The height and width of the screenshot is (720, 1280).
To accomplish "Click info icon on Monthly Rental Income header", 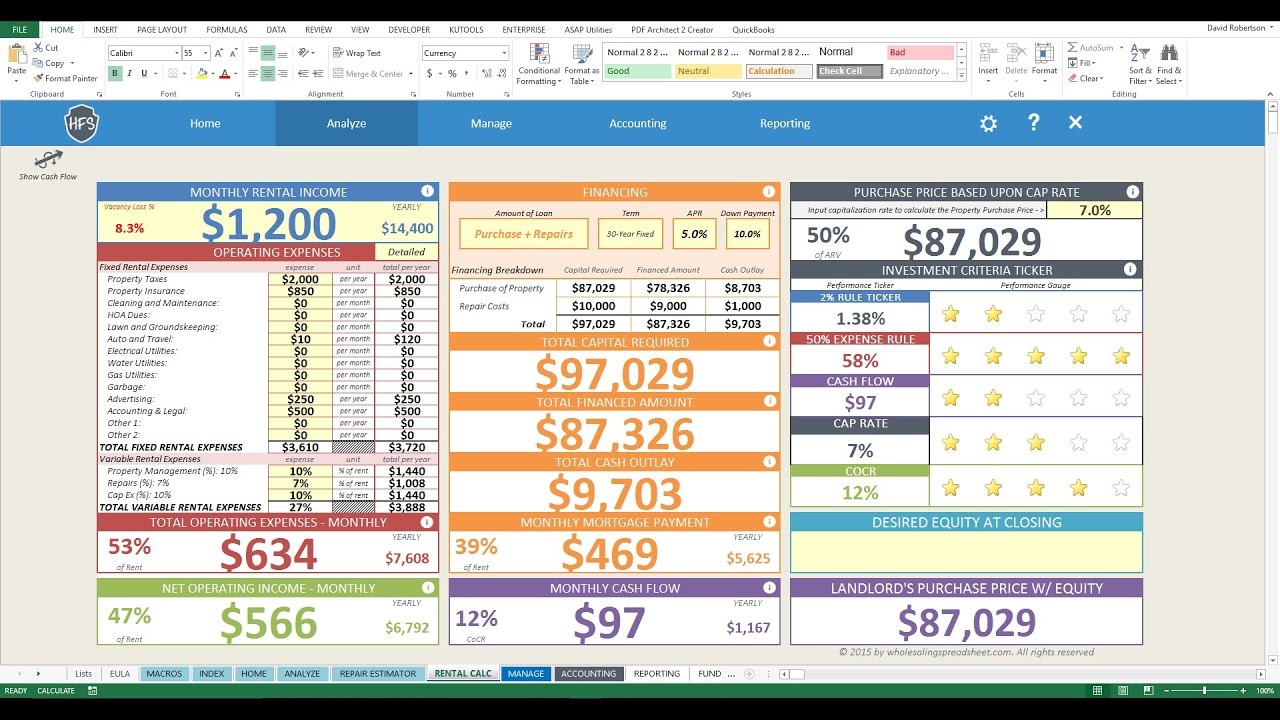I will pos(427,191).
